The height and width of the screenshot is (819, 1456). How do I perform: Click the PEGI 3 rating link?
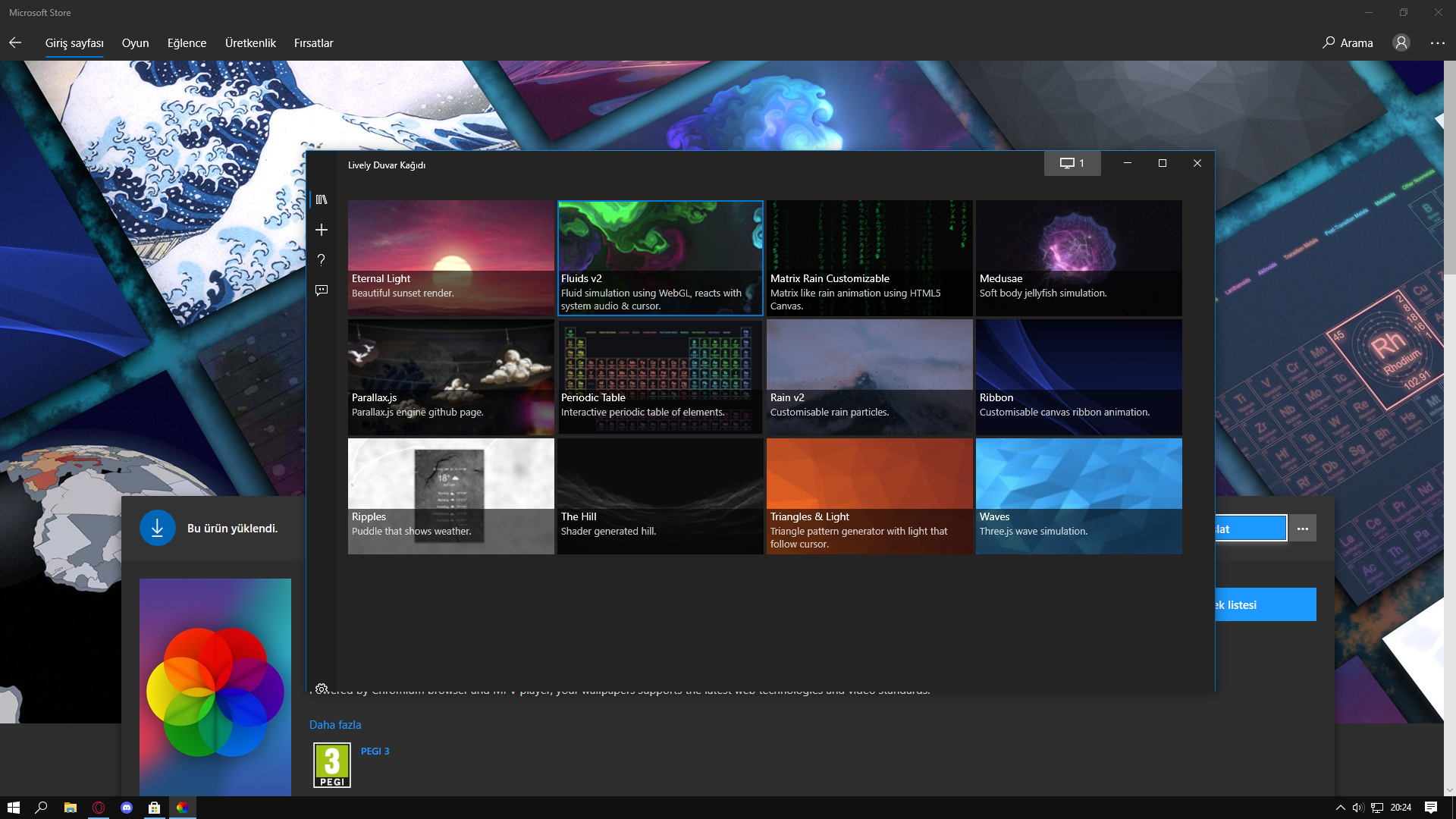(375, 752)
